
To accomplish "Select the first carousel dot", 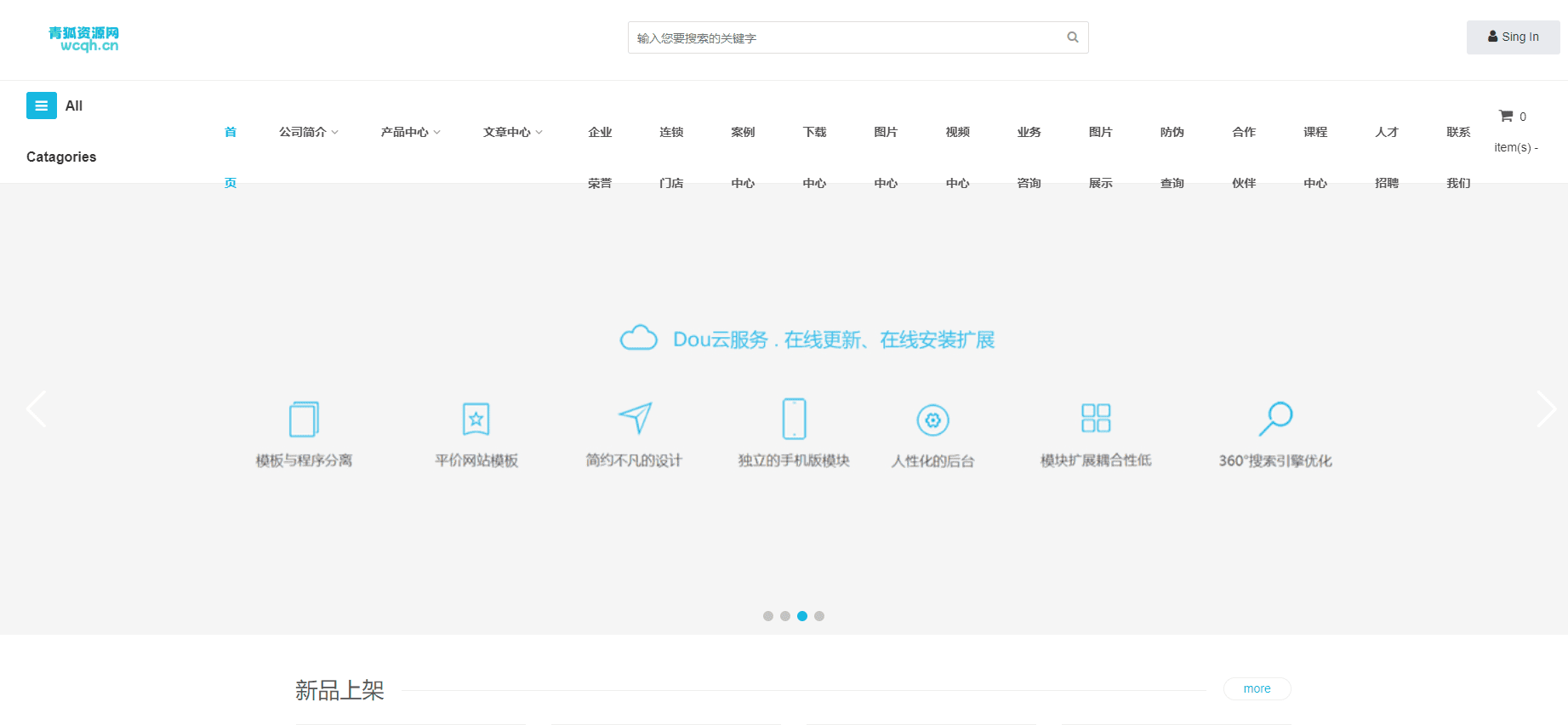I will click(768, 616).
